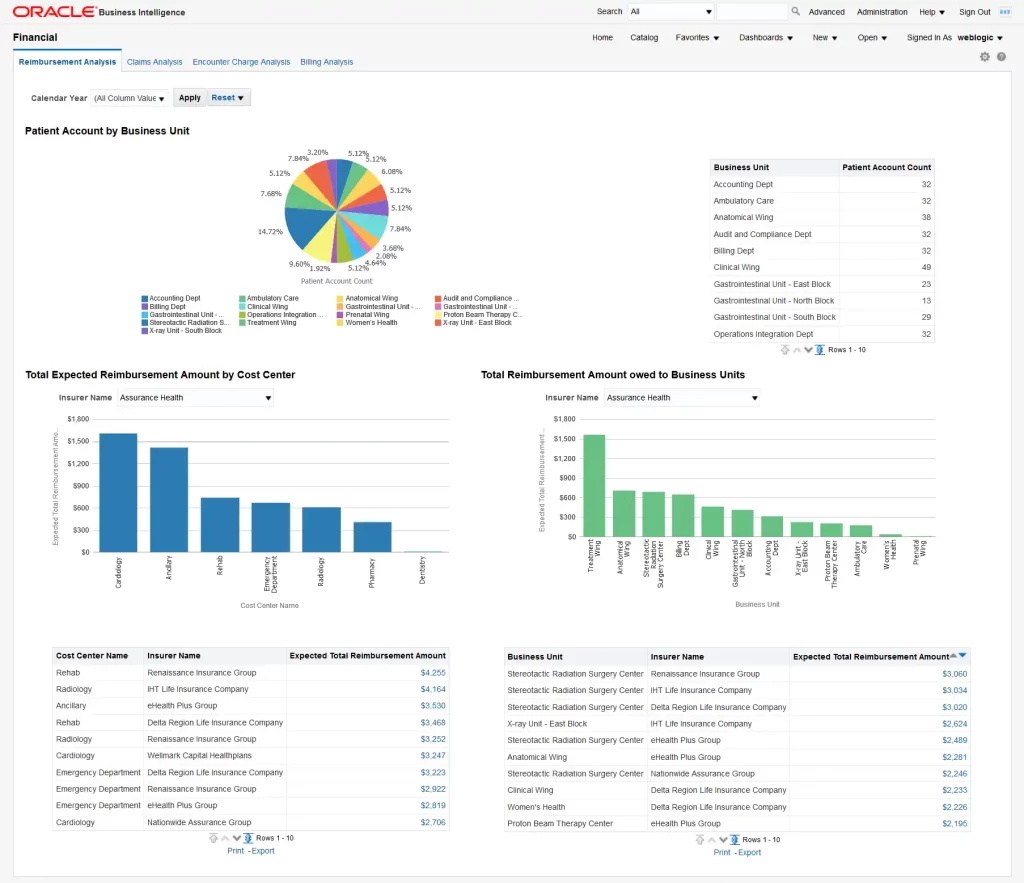Display maximum rows in Business Units reimbursement table
Viewport: 1024px width, 883px height.
point(735,840)
